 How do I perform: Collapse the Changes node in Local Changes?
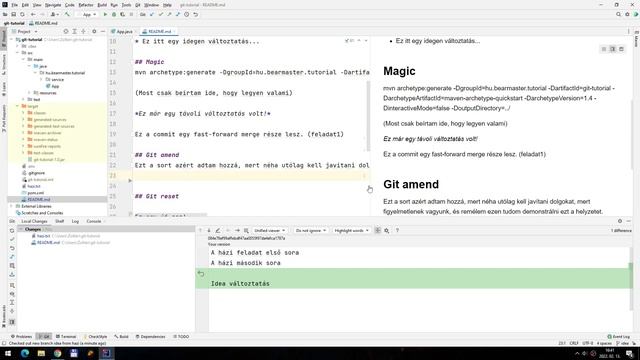pyautogui.click(x=21, y=229)
